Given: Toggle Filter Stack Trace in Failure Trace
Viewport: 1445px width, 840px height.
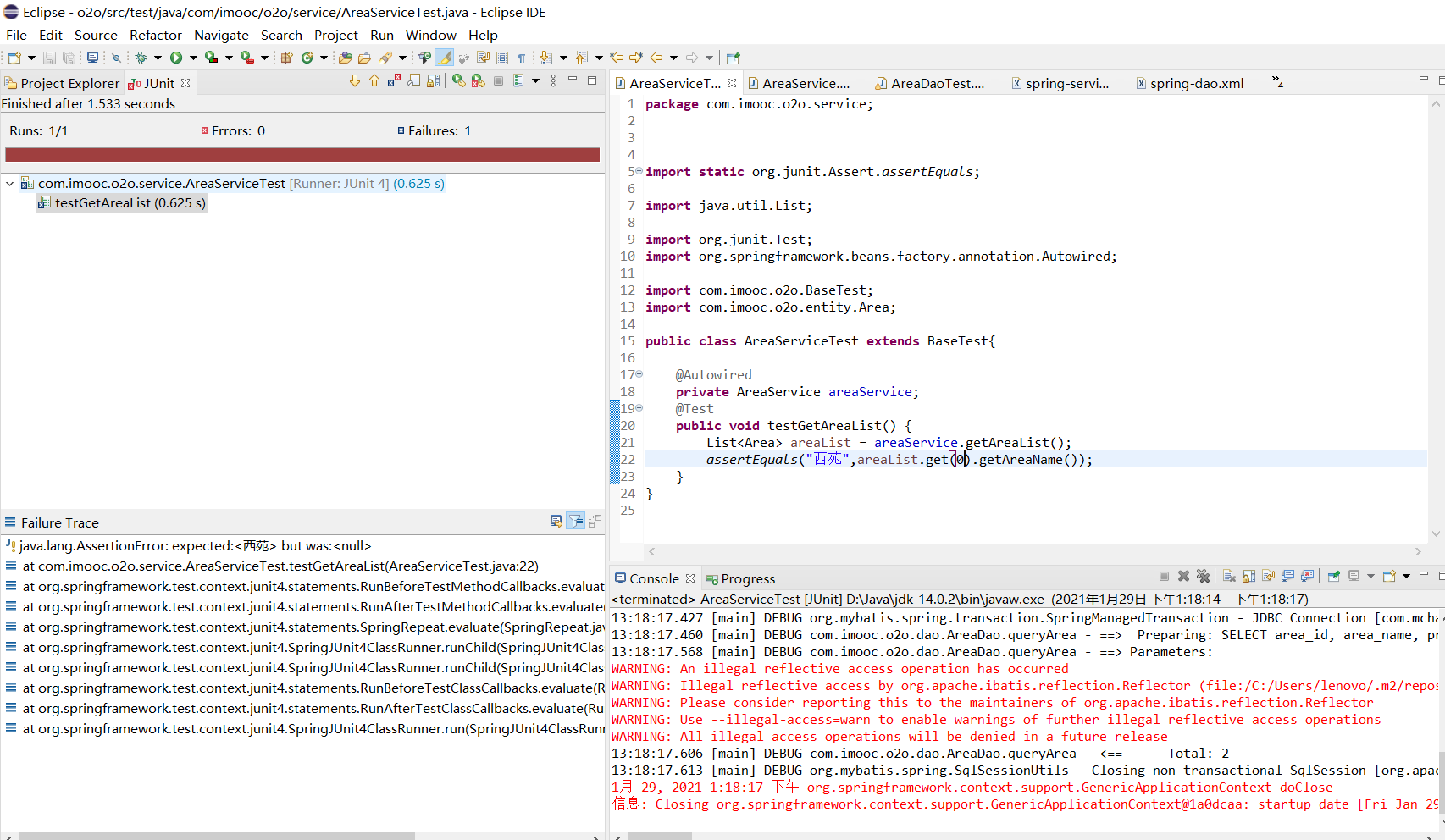Looking at the screenshot, I should [576, 522].
